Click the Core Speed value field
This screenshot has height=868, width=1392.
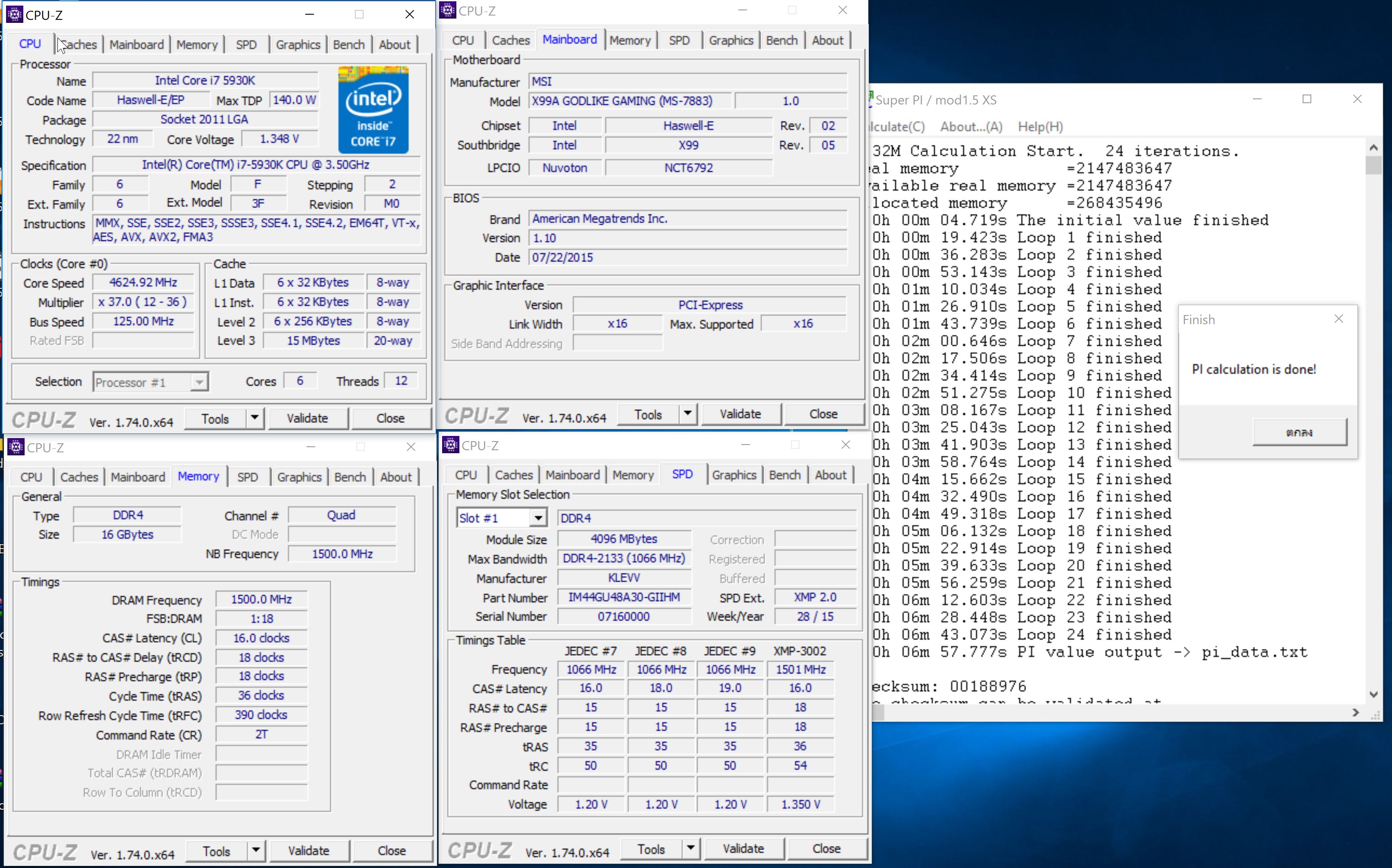[144, 282]
